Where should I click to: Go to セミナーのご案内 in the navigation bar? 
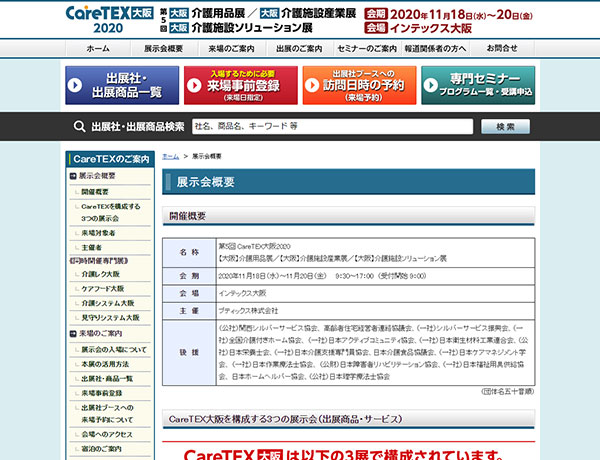367,48
